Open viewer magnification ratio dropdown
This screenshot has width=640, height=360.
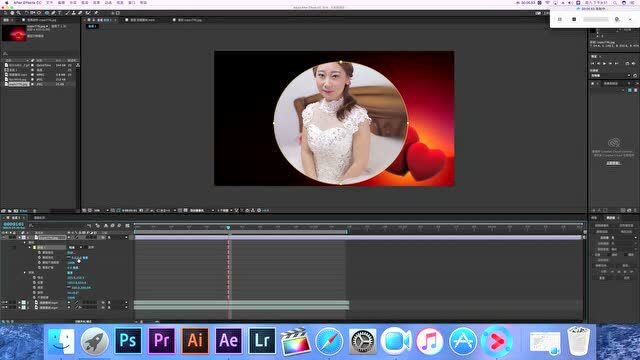(100, 211)
